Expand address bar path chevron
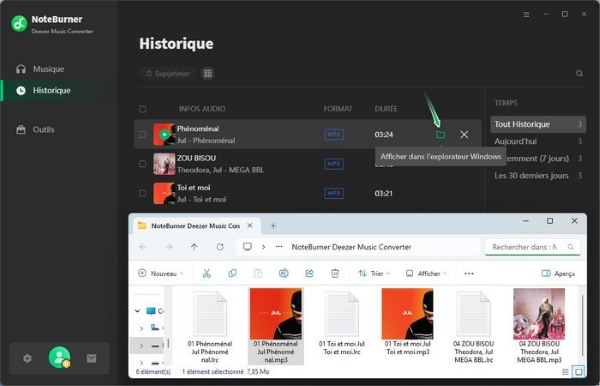 [x=264, y=247]
